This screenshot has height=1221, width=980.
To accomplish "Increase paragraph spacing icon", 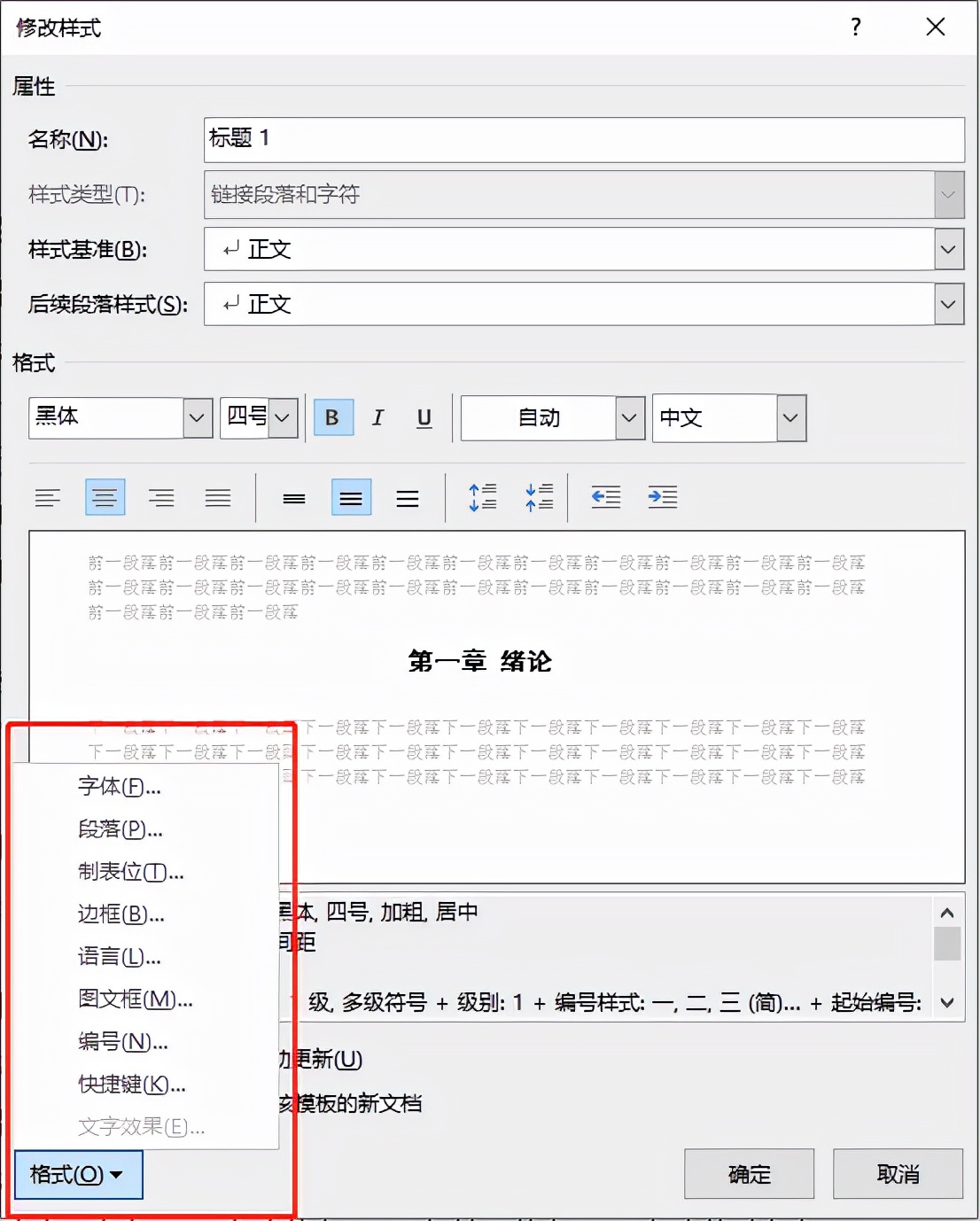I will coord(483,498).
